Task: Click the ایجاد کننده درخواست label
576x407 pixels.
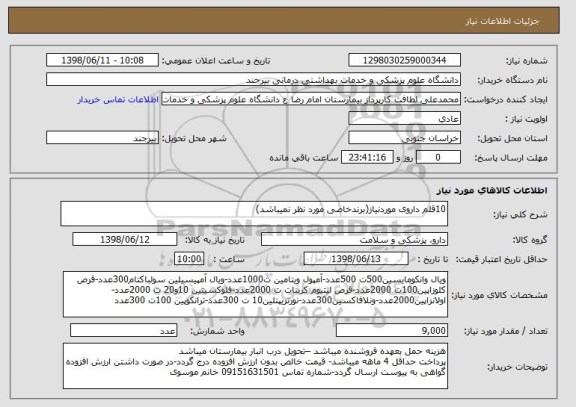Action: [506, 100]
